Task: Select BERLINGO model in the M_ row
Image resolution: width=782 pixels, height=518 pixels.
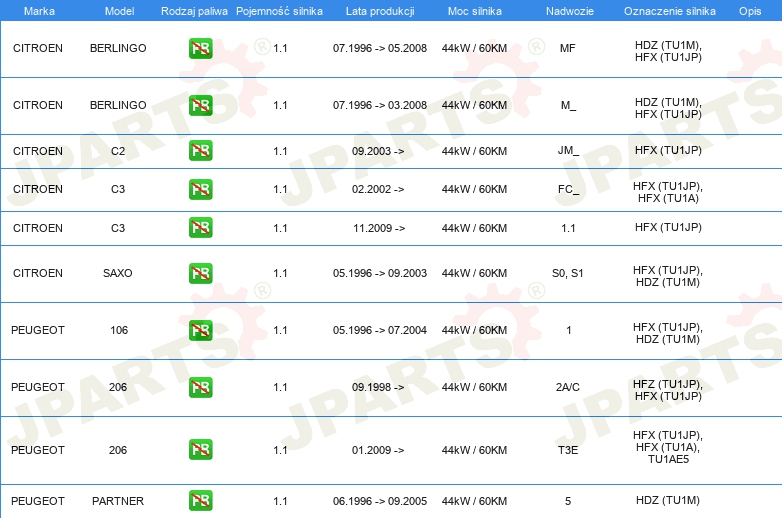Action: pos(118,105)
